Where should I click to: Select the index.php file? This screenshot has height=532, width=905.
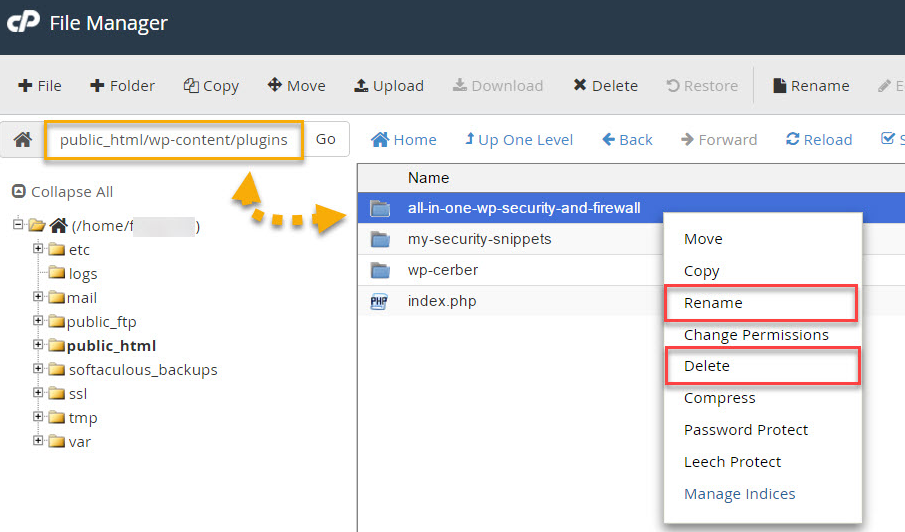(442, 301)
